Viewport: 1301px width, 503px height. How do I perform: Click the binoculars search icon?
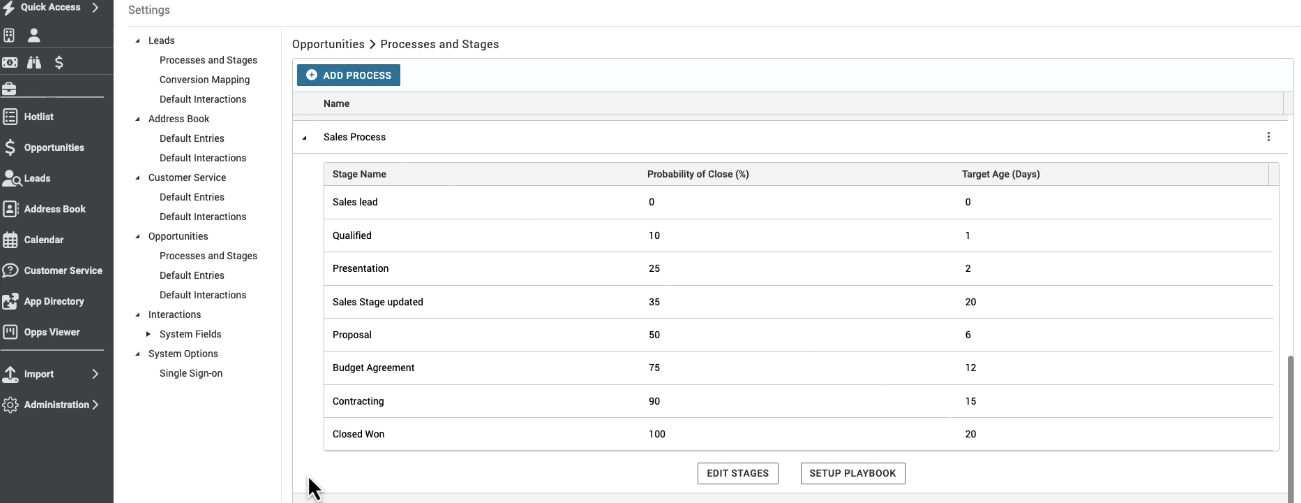[34, 62]
